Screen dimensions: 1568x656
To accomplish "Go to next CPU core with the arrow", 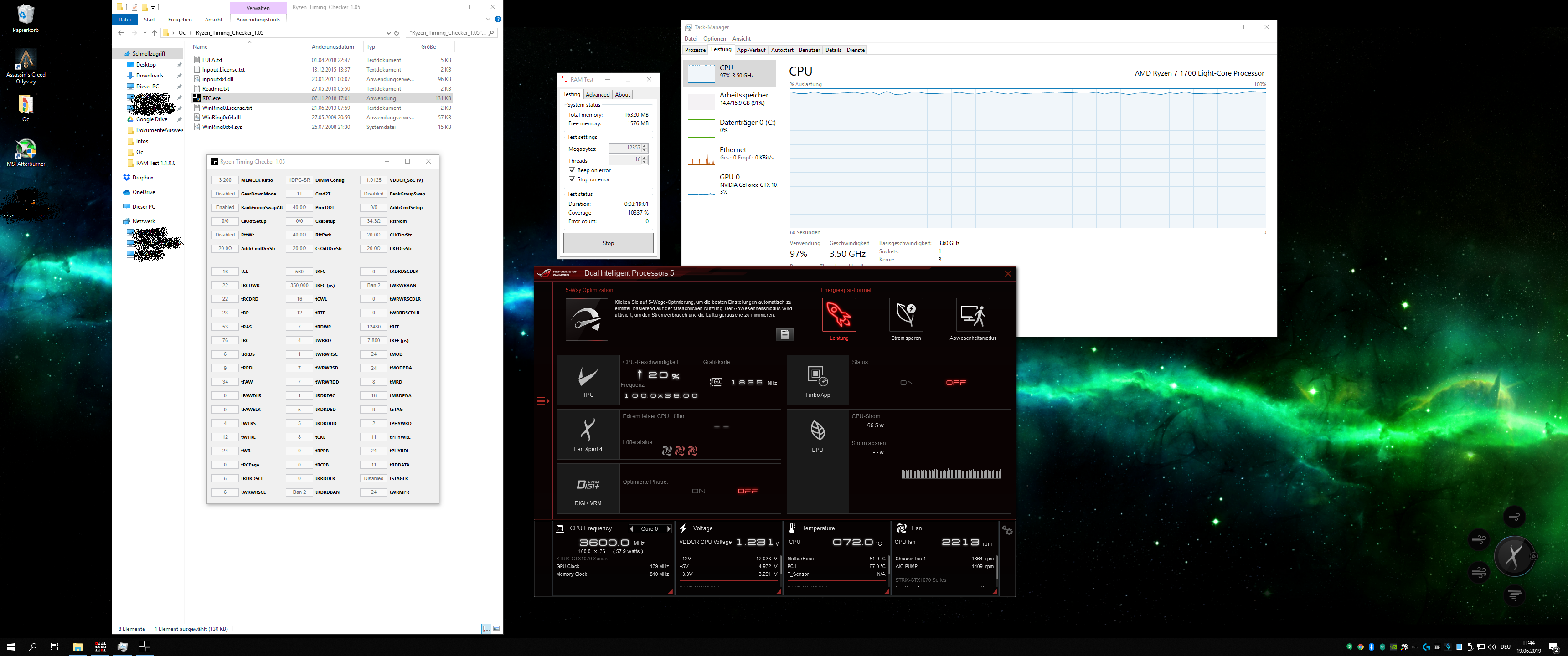I will [668, 529].
